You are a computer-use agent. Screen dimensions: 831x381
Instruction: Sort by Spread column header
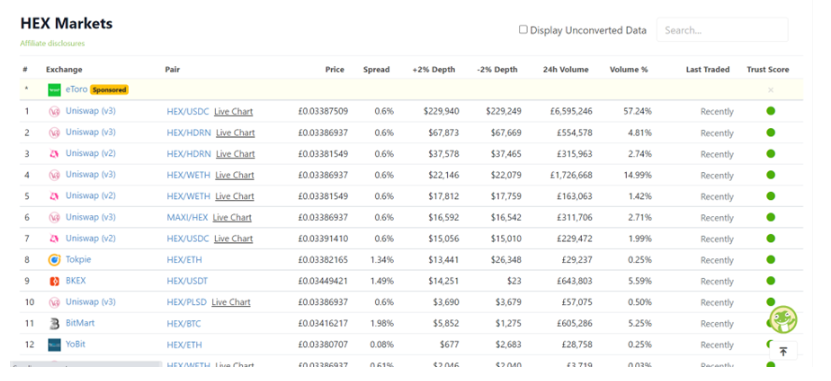click(376, 69)
